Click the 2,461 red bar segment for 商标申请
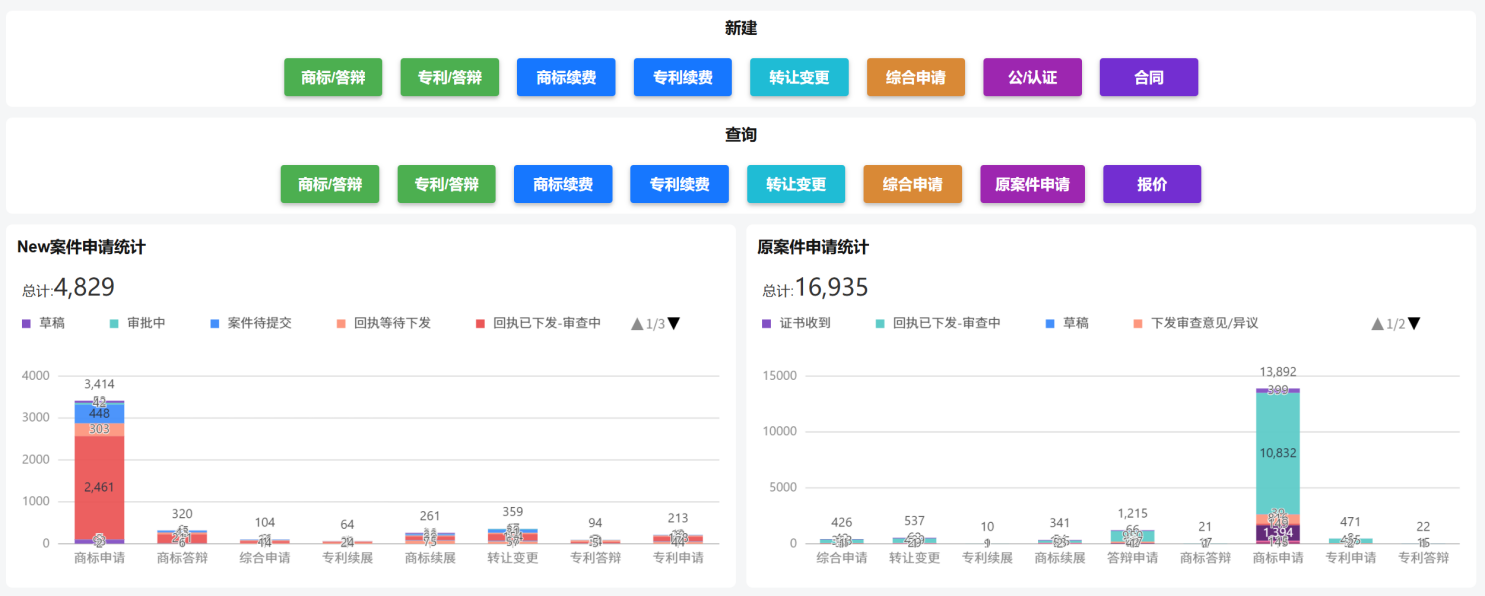The height and width of the screenshot is (596, 1485). [99, 488]
